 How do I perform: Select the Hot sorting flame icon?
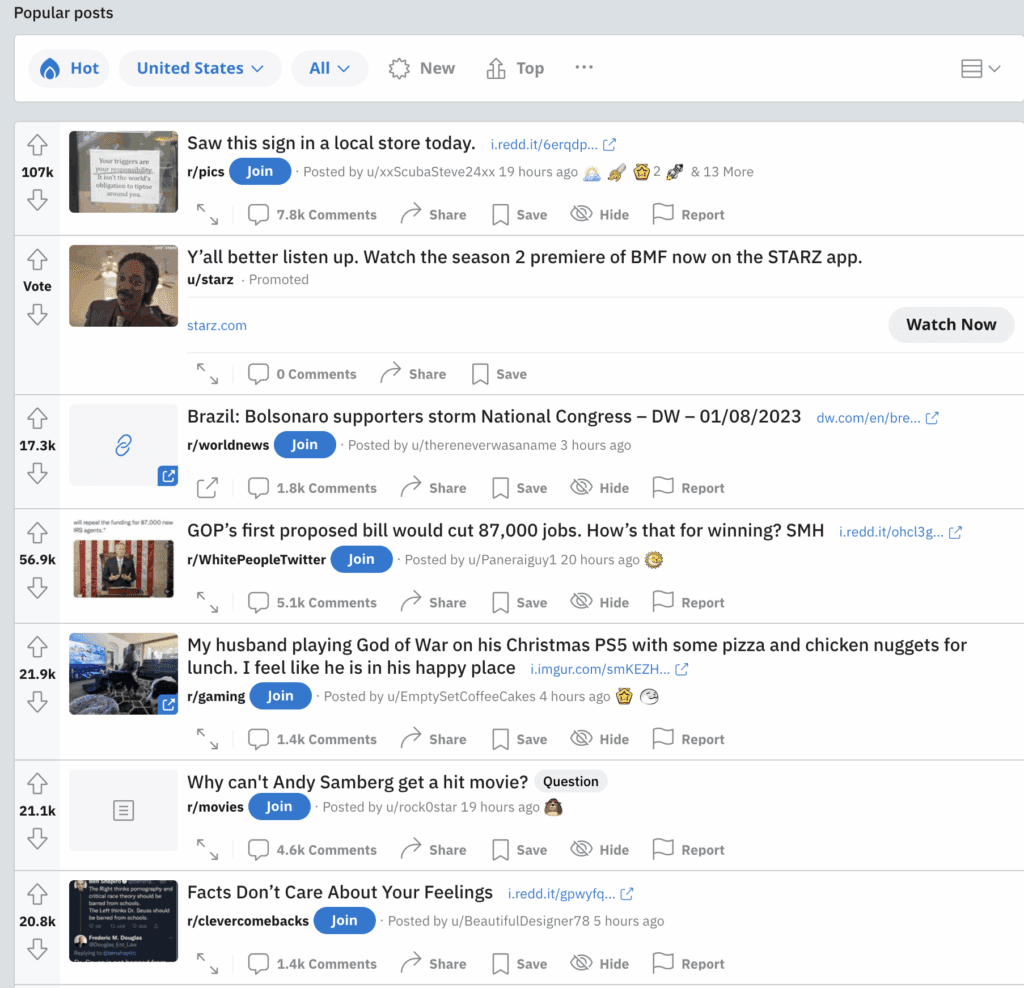(x=52, y=68)
